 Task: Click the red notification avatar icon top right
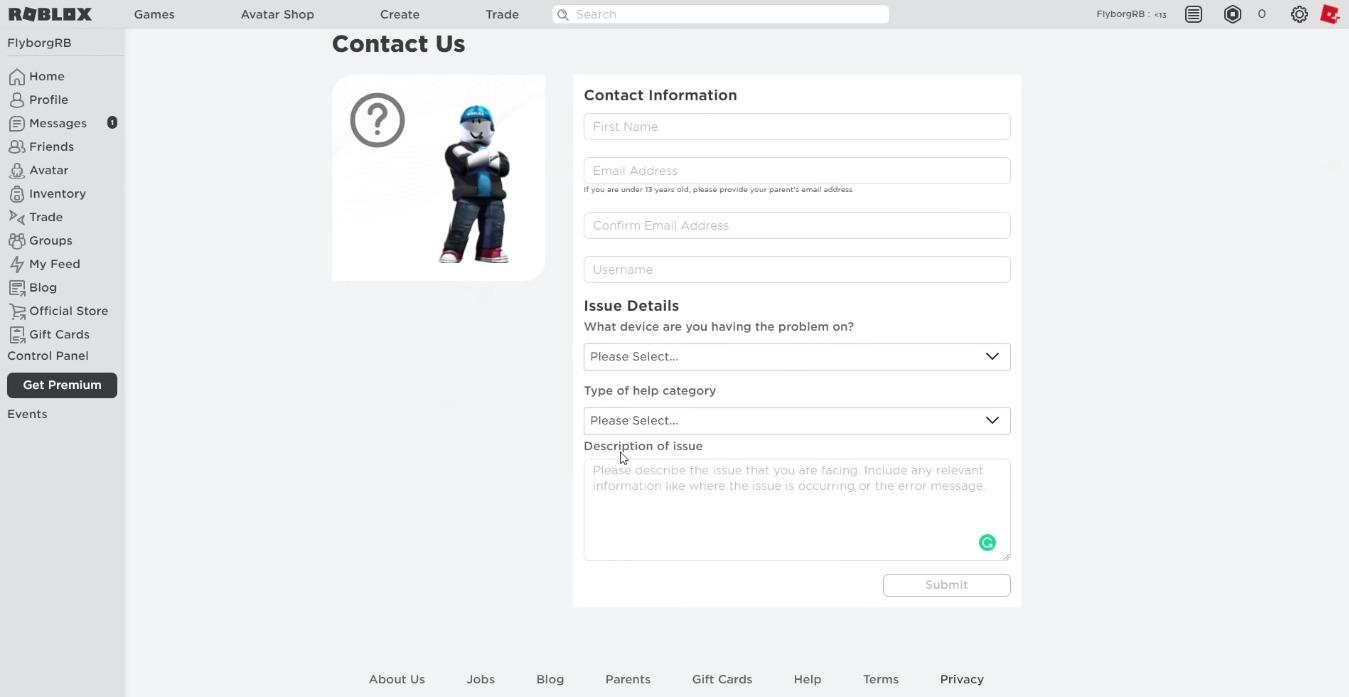tap(1330, 14)
